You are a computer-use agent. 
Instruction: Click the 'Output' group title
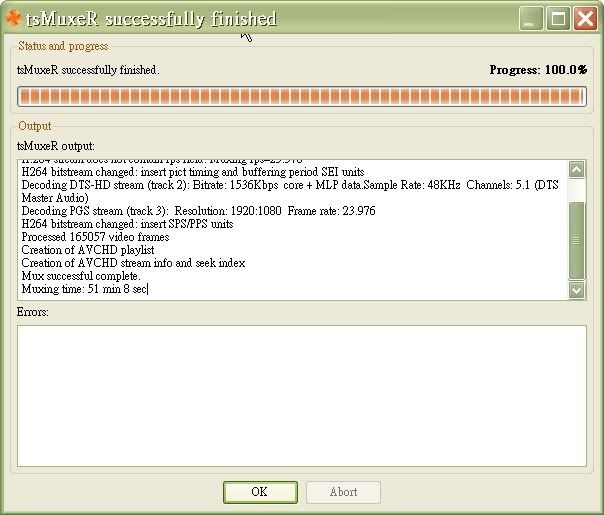tap(35, 126)
